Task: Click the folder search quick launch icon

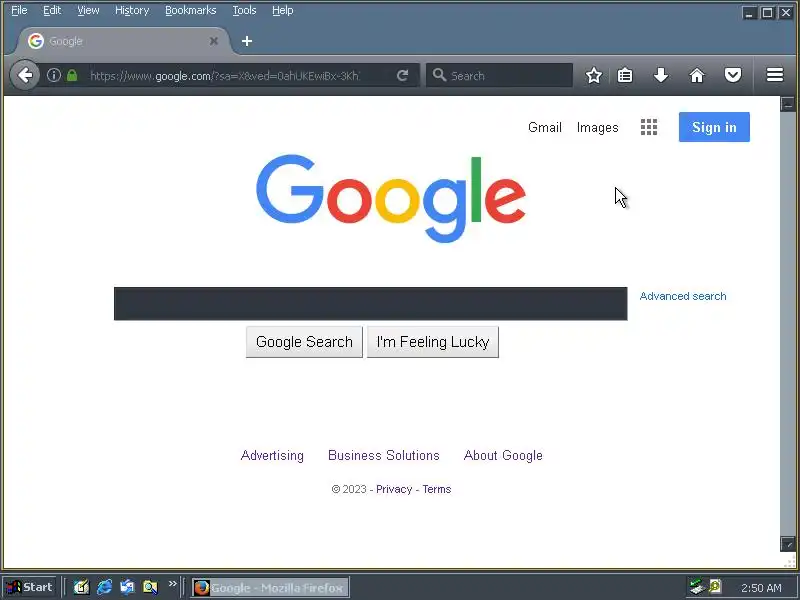Action: 150,587
